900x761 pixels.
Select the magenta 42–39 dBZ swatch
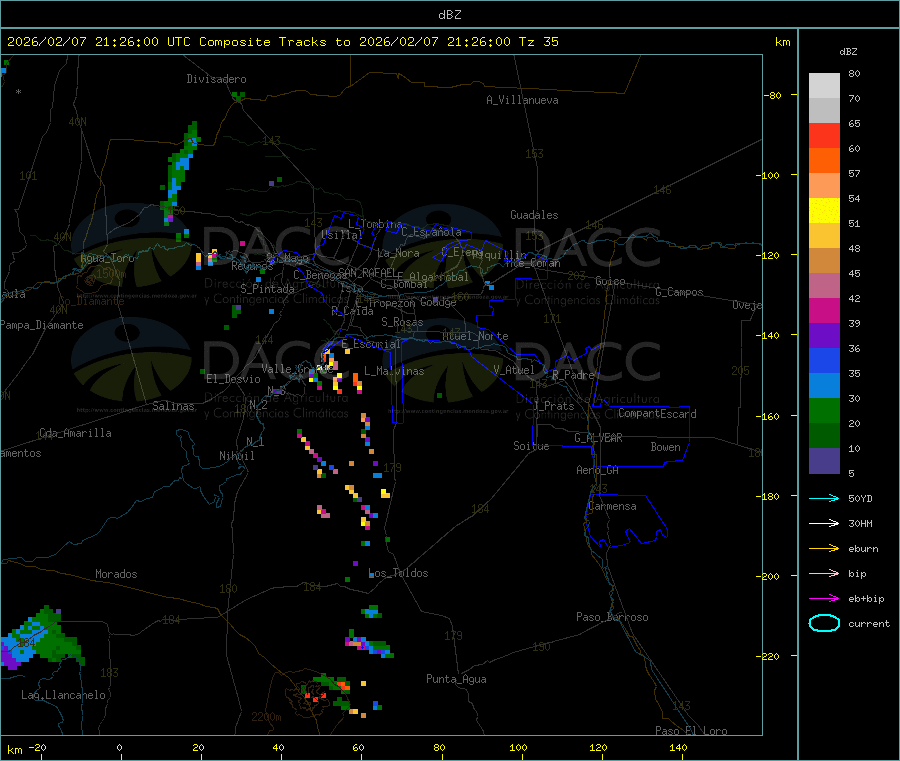(x=824, y=310)
